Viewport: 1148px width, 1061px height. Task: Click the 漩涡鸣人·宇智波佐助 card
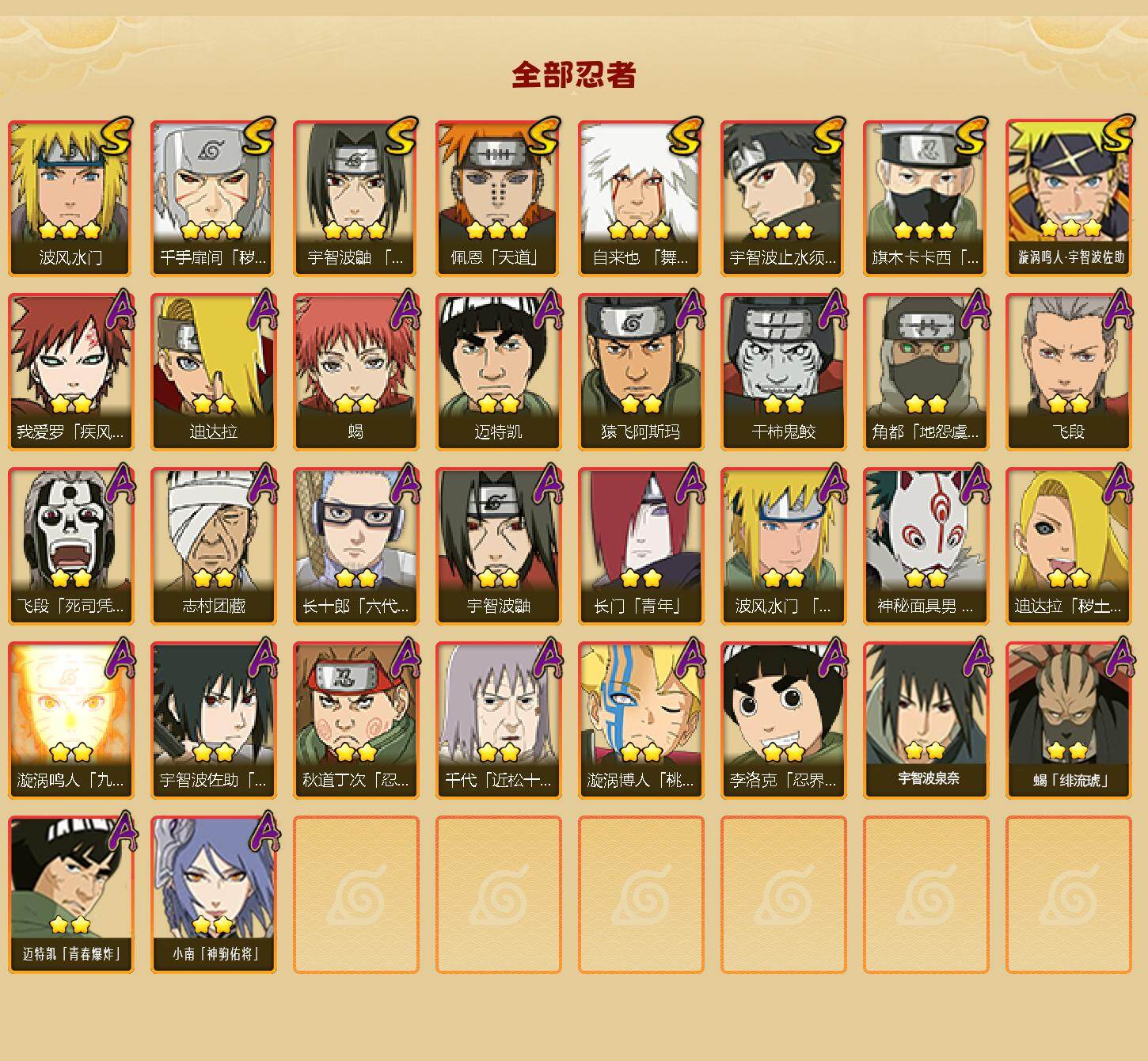pos(1068,198)
